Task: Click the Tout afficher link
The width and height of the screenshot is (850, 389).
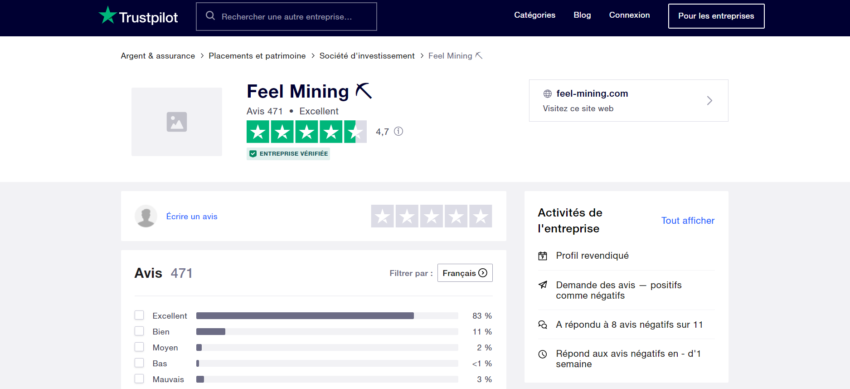Action: [x=688, y=221]
